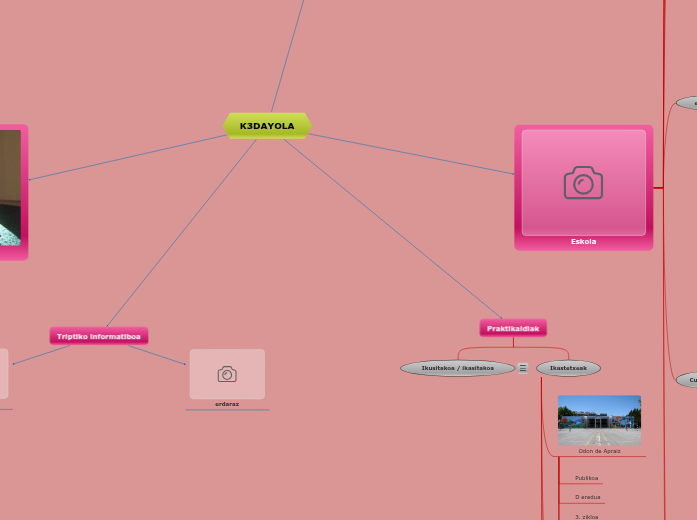This screenshot has height=520, width=697.
Task: Click the red connector line right of Eskola
Action: (659, 187)
